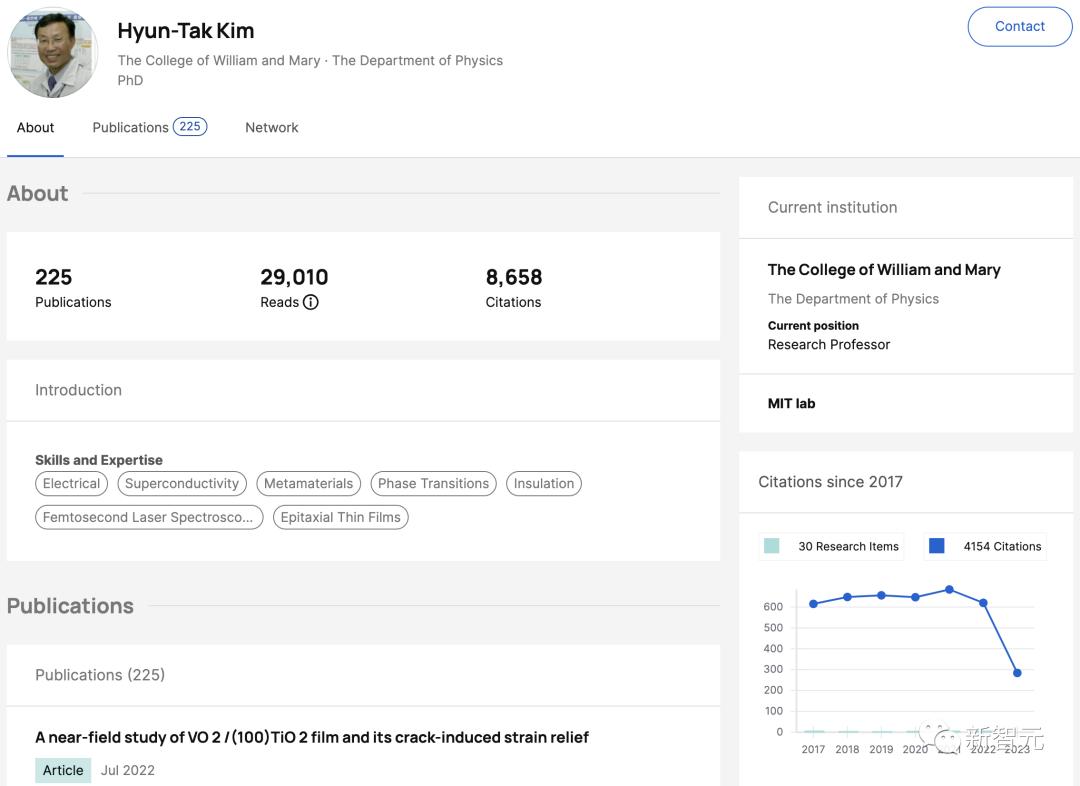Open the MIT lab link

(791, 404)
